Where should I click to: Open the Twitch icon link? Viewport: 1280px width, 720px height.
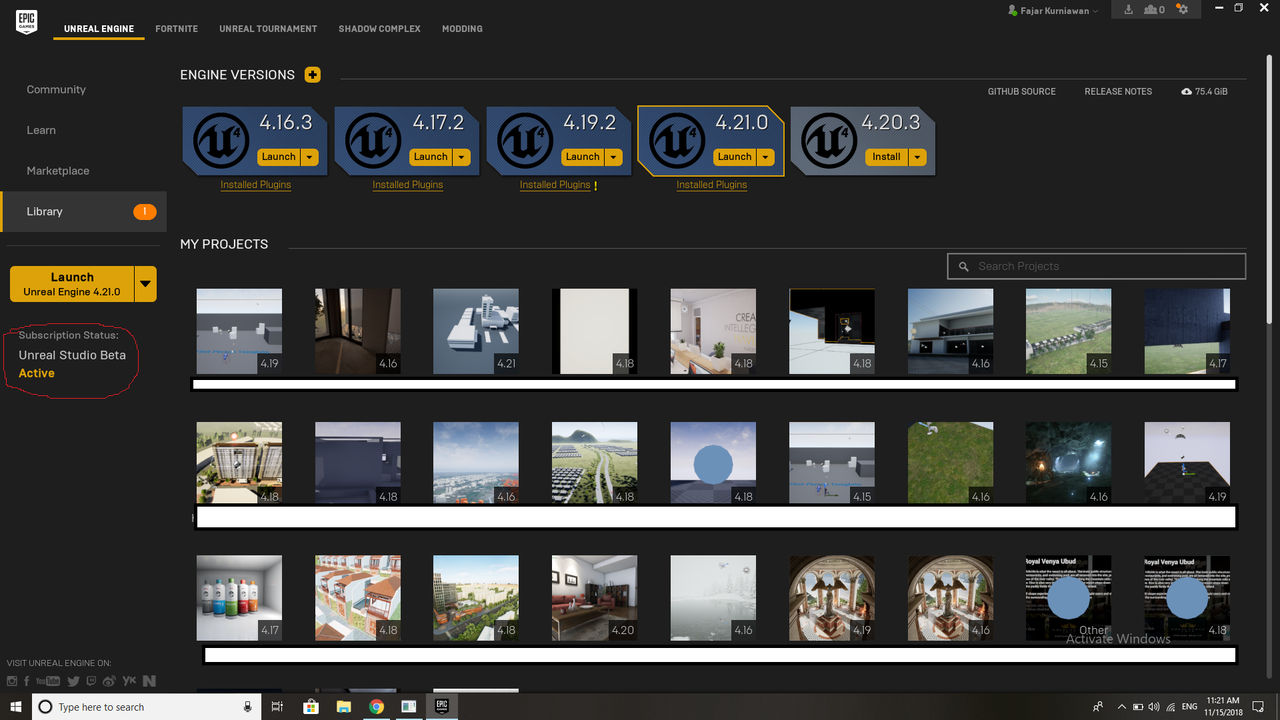[91, 681]
